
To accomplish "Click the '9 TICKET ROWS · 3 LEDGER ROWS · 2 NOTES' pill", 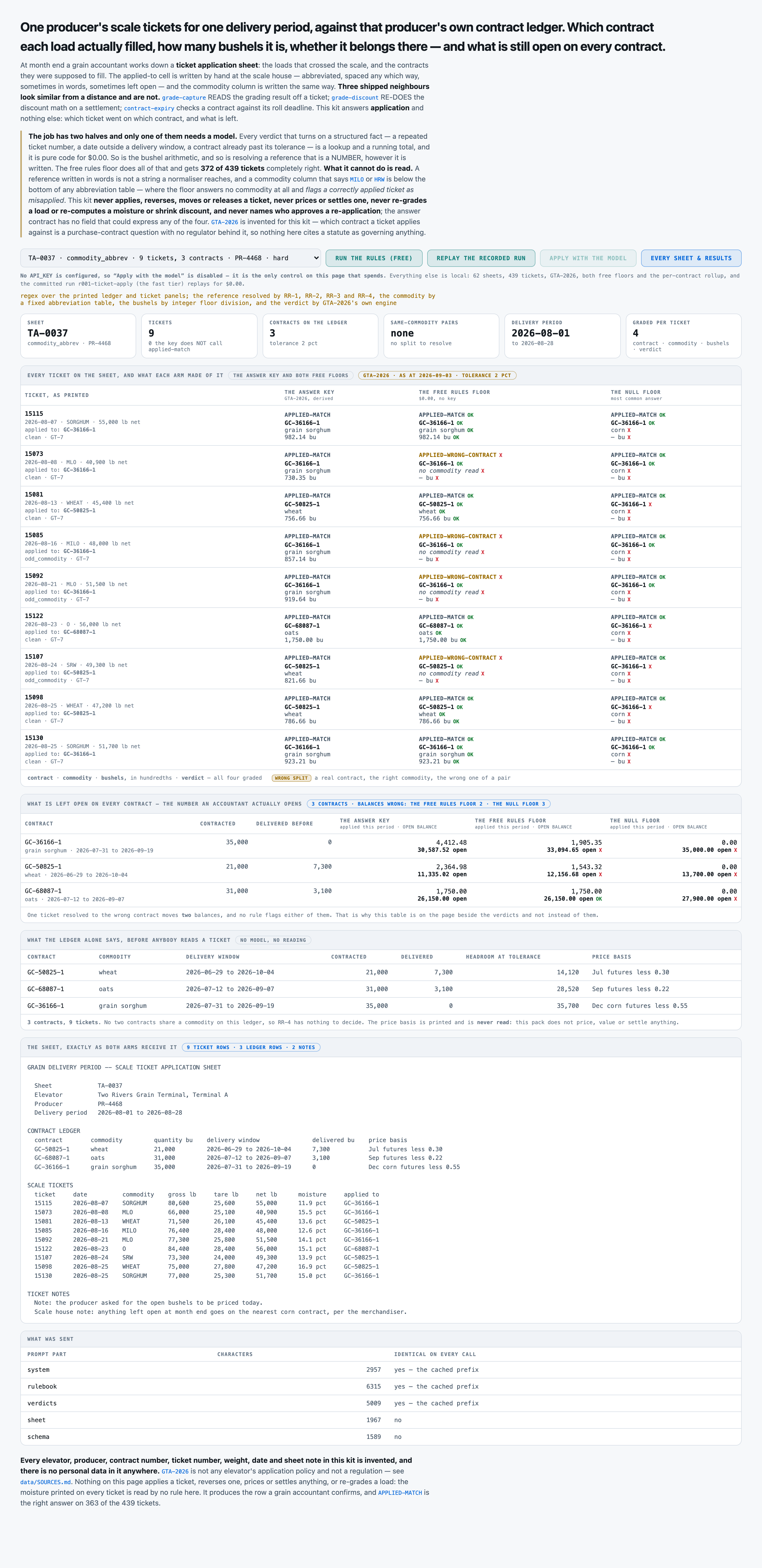I will (x=251, y=1048).
